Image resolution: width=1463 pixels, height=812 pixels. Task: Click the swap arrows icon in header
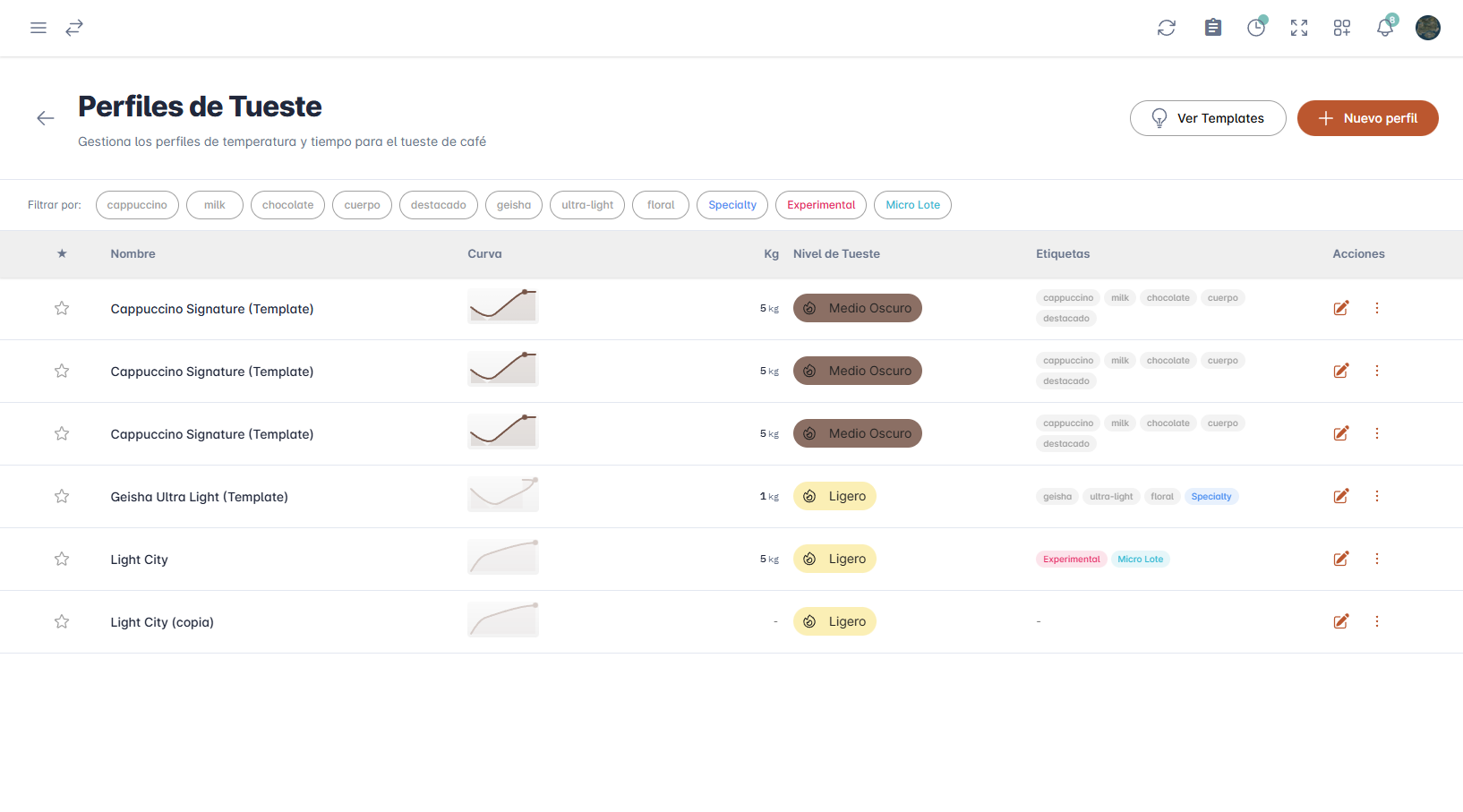coord(74,28)
